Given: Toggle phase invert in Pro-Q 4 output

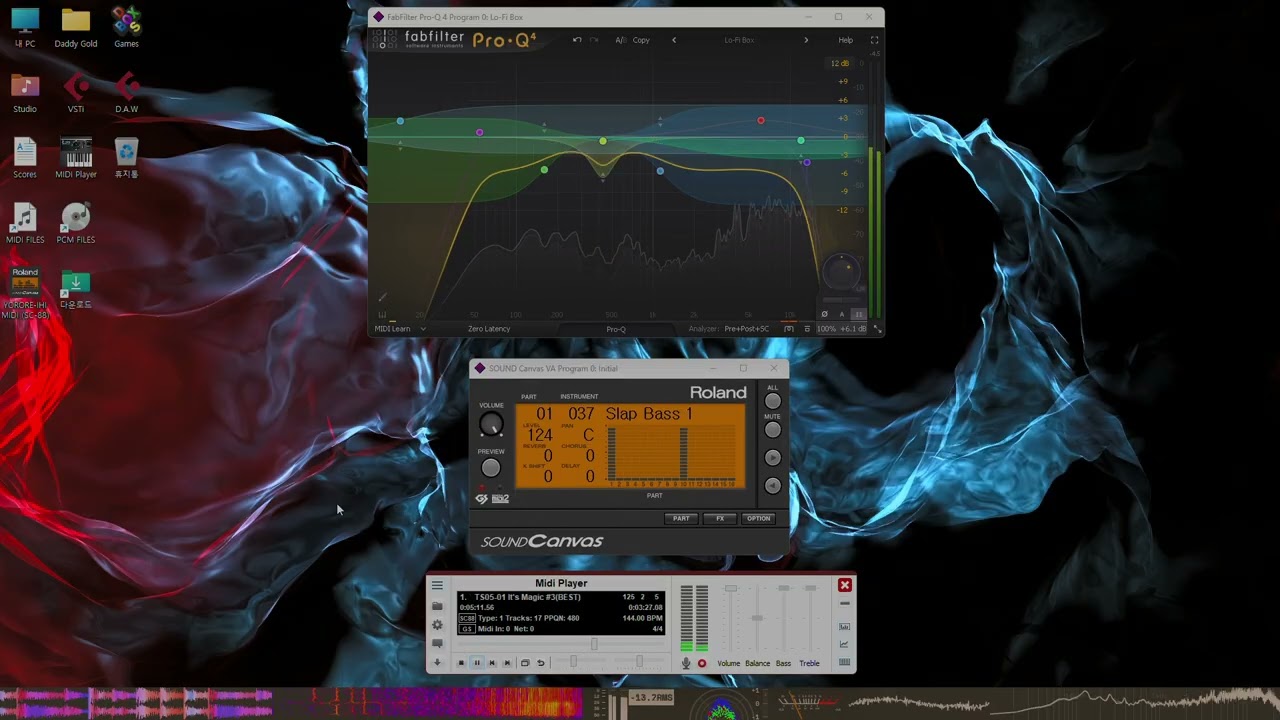Looking at the screenshot, I should (x=824, y=314).
